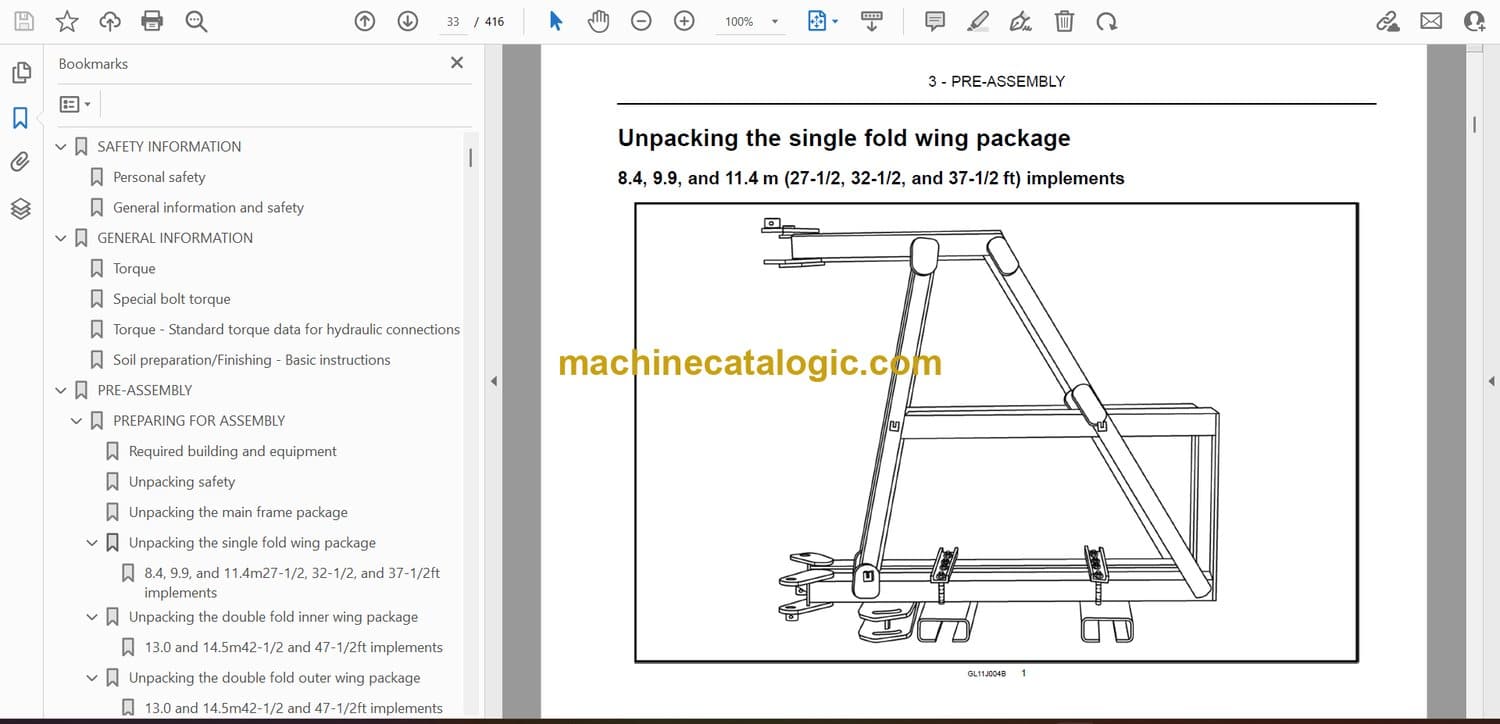Choose the selection arrow tool
The height and width of the screenshot is (724, 1500).
point(556,21)
